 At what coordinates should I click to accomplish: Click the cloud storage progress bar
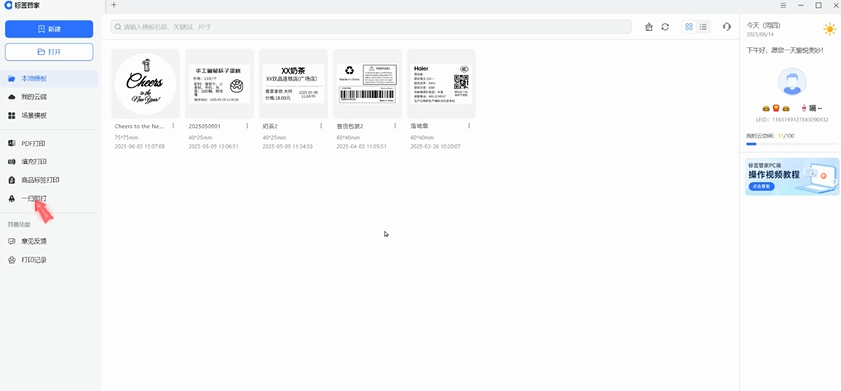[792, 144]
